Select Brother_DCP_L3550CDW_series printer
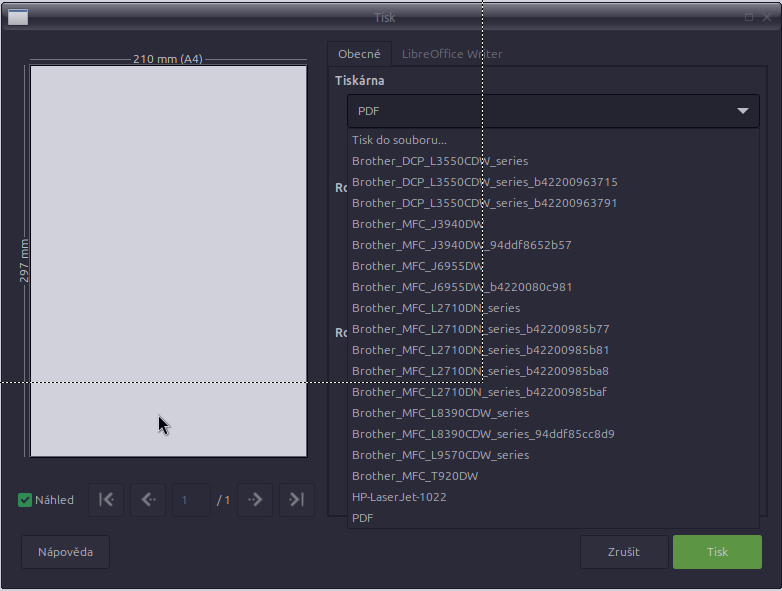Viewport: 782px width, 591px height. 440,161
